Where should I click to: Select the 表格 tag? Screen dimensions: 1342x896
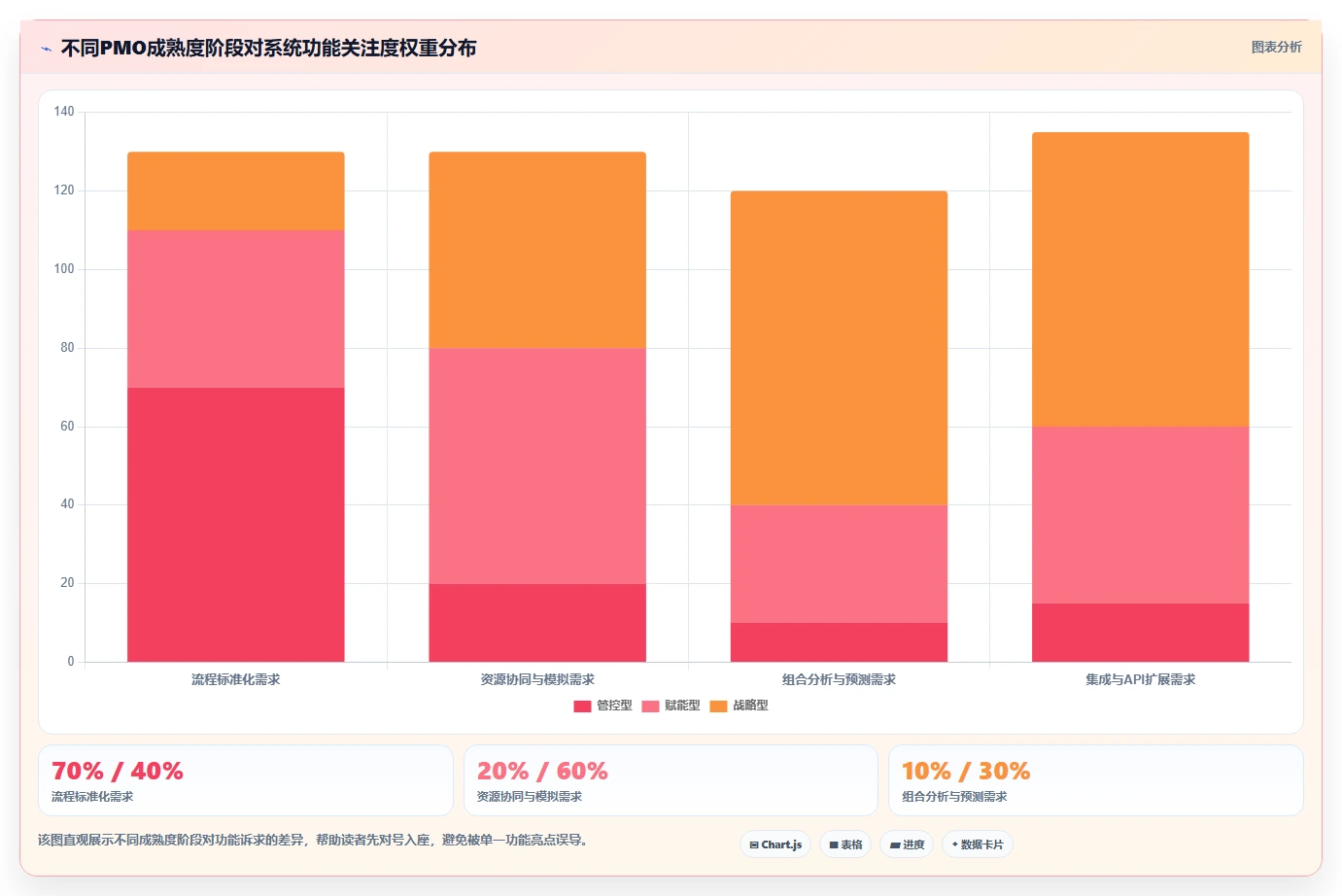(x=845, y=844)
